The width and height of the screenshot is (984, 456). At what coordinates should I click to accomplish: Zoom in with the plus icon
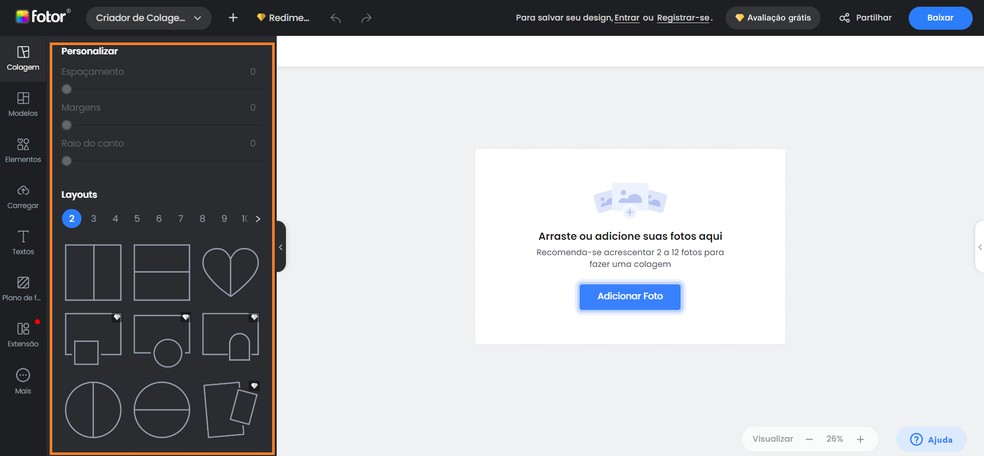tap(860, 439)
